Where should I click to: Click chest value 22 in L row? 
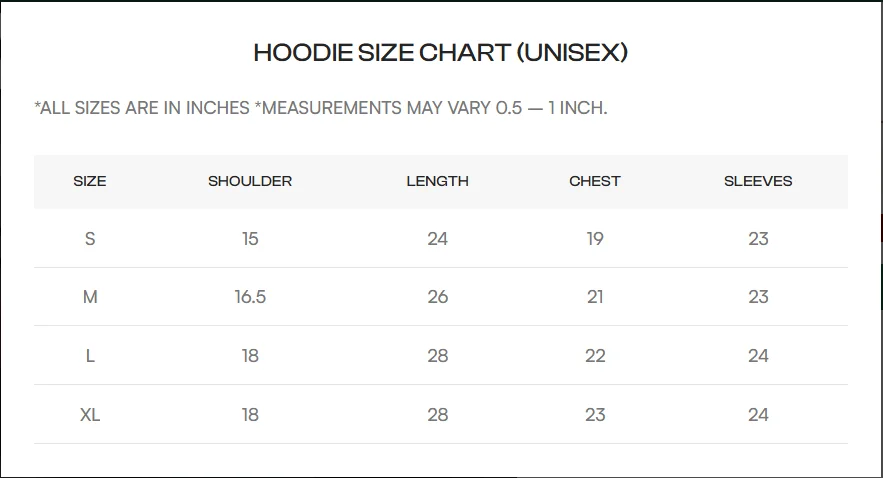(x=595, y=356)
